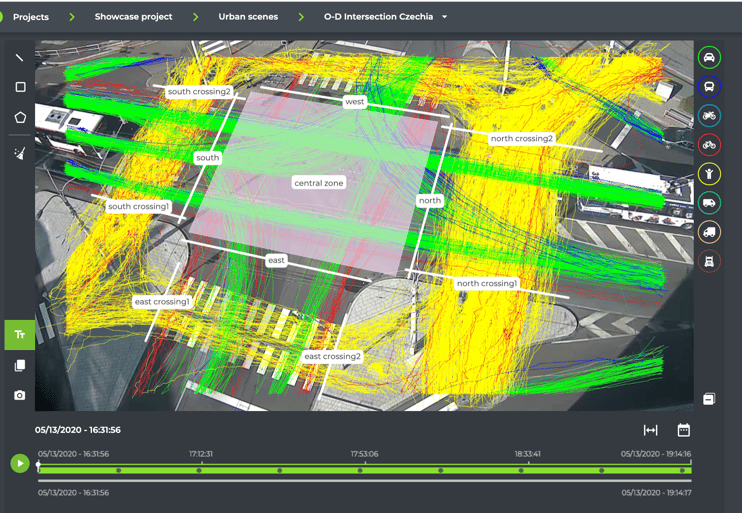Toggle motorcycle trajectories filter
This screenshot has width=742, height=513.
click(x=709, y=115)
